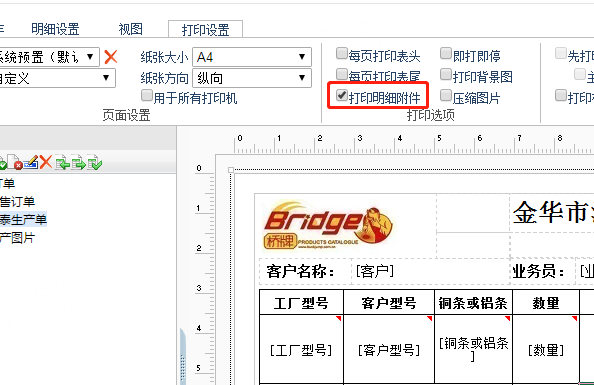Open the 系统预置 preset dropdown
The height and width of the screenshot is (385, 594).
pos(49,57)
